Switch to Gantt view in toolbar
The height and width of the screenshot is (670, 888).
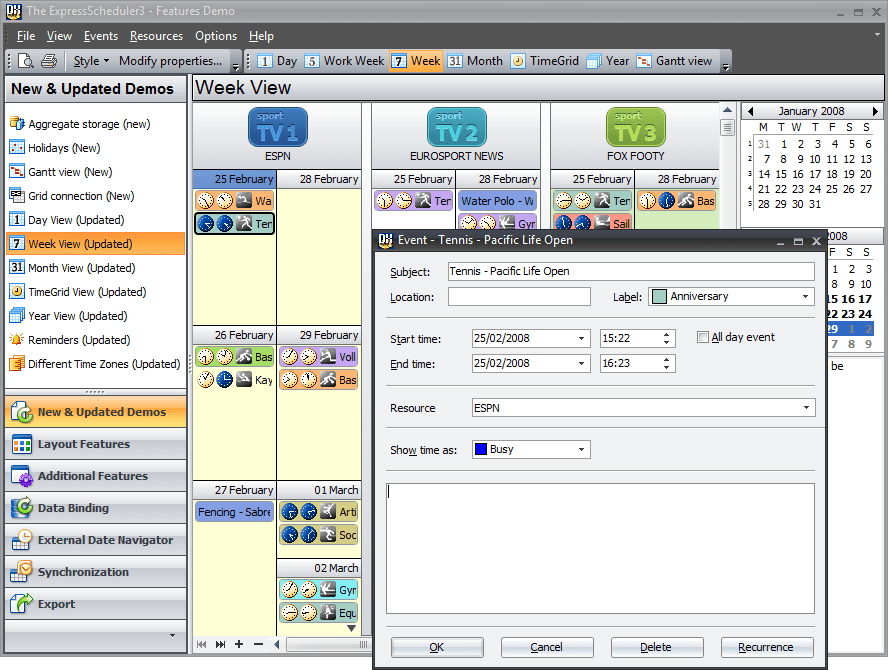674,61
